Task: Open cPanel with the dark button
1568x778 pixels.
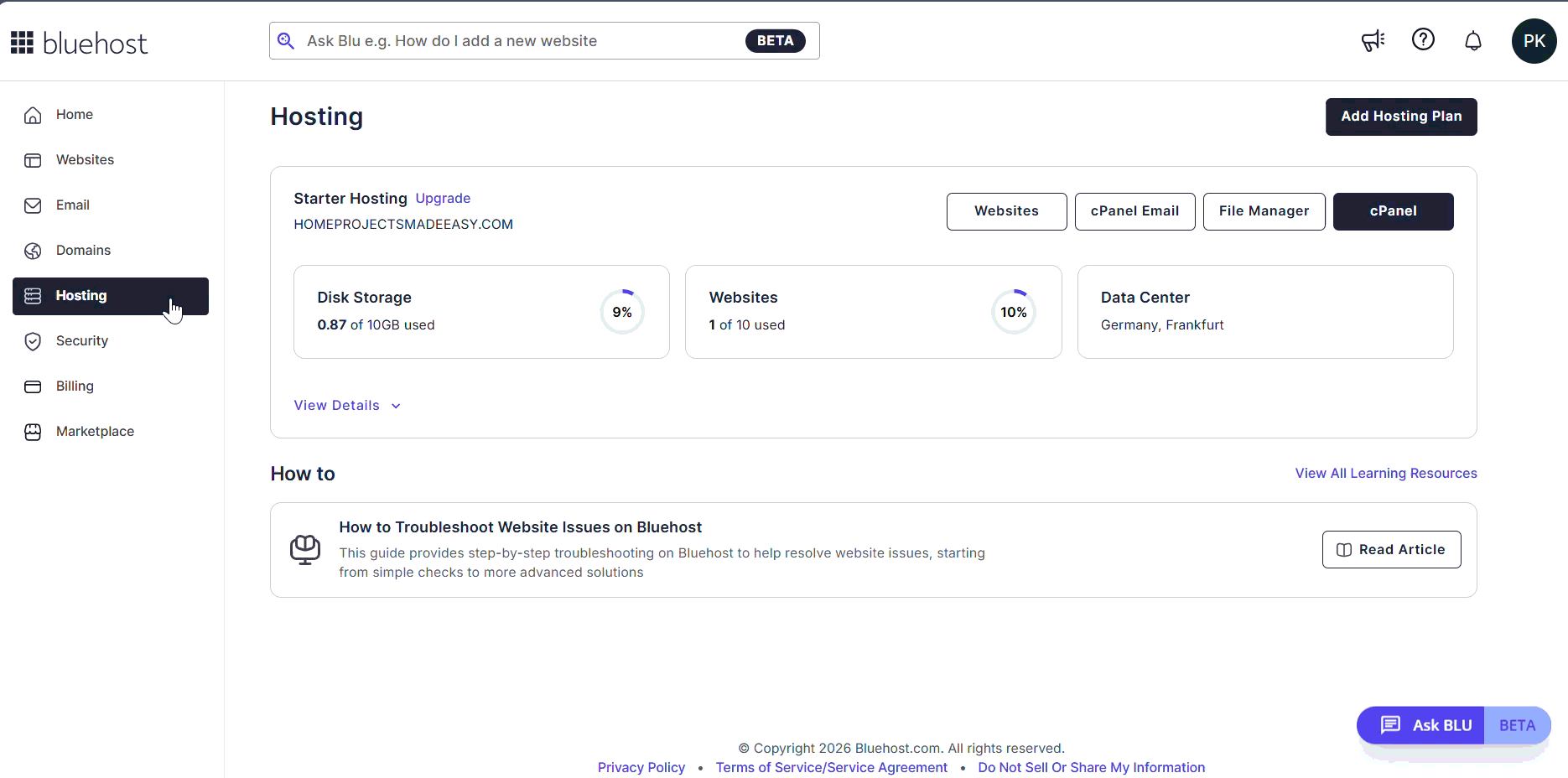Action: 1393,211
